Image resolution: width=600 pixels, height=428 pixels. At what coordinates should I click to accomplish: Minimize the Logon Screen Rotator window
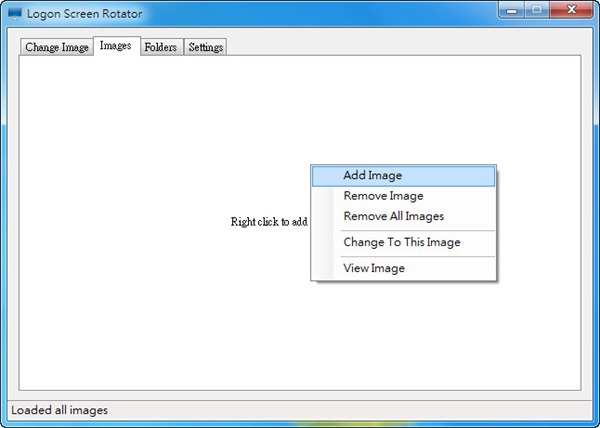(x=511, y=10)
